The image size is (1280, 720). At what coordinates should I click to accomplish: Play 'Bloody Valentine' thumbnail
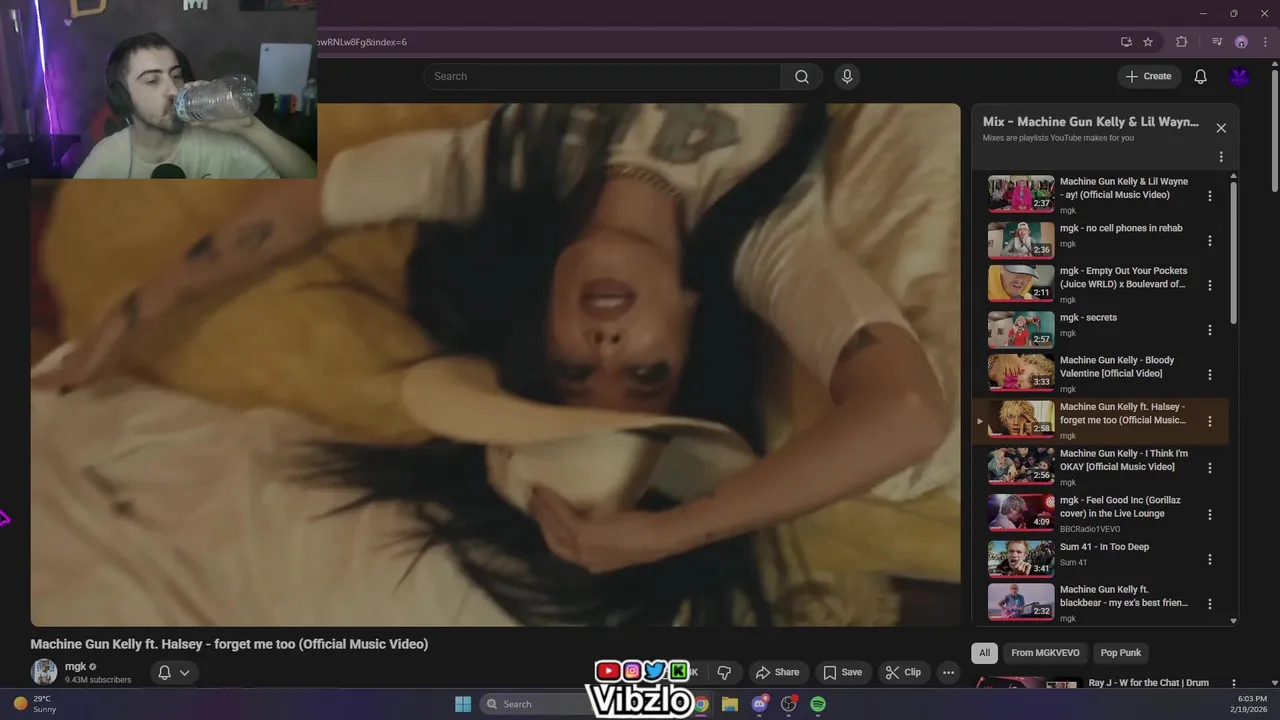click(x=1021, y=372)
